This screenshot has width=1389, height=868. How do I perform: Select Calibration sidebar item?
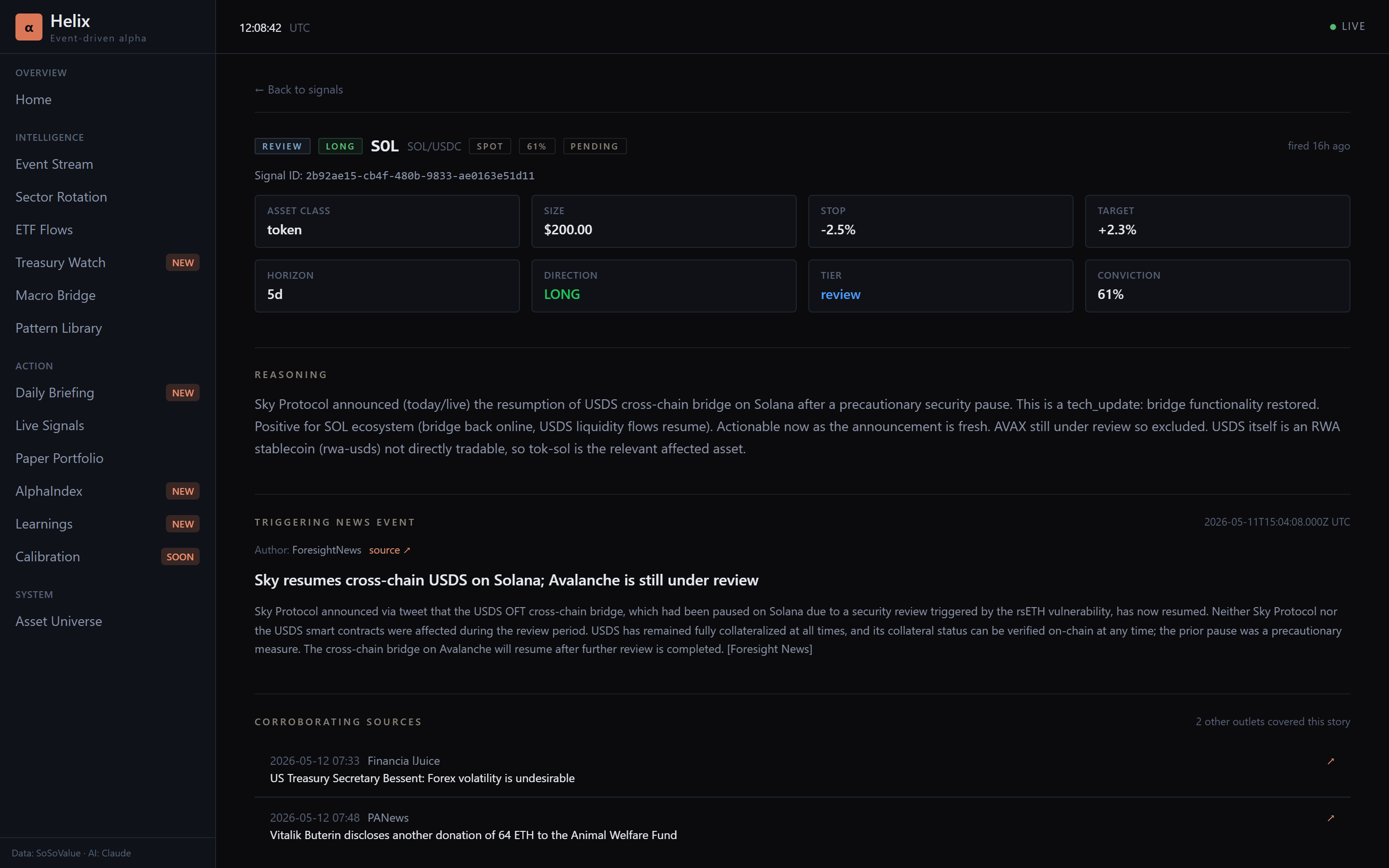[x=48, y=556]
